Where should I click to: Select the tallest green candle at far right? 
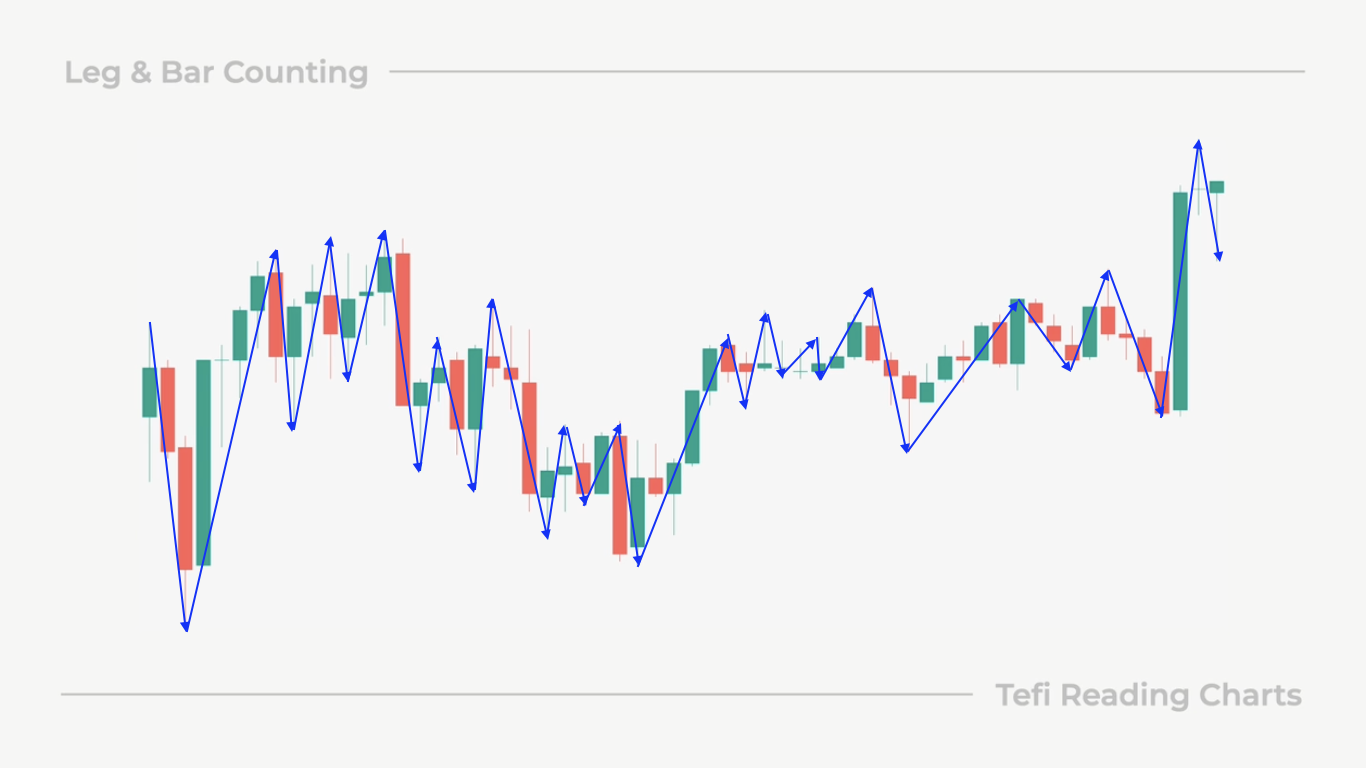(1180, 301)
